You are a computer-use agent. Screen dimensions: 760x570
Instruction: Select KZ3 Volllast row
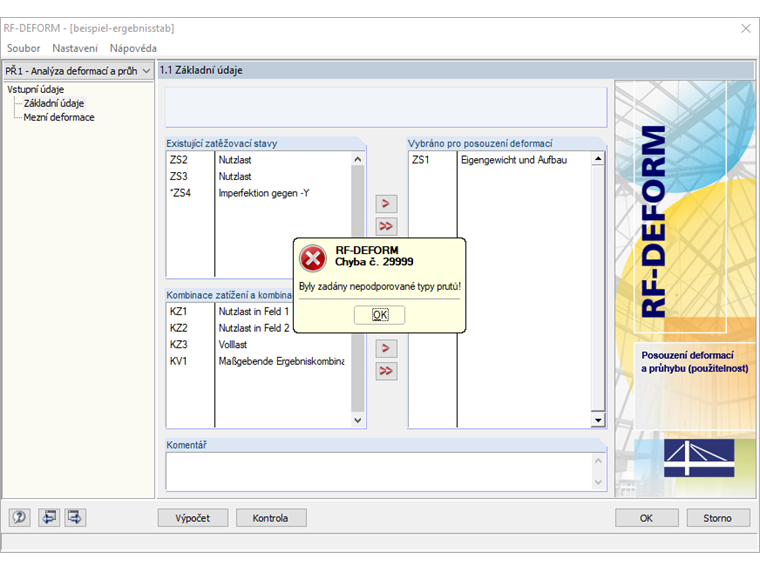tap(259, 345)
